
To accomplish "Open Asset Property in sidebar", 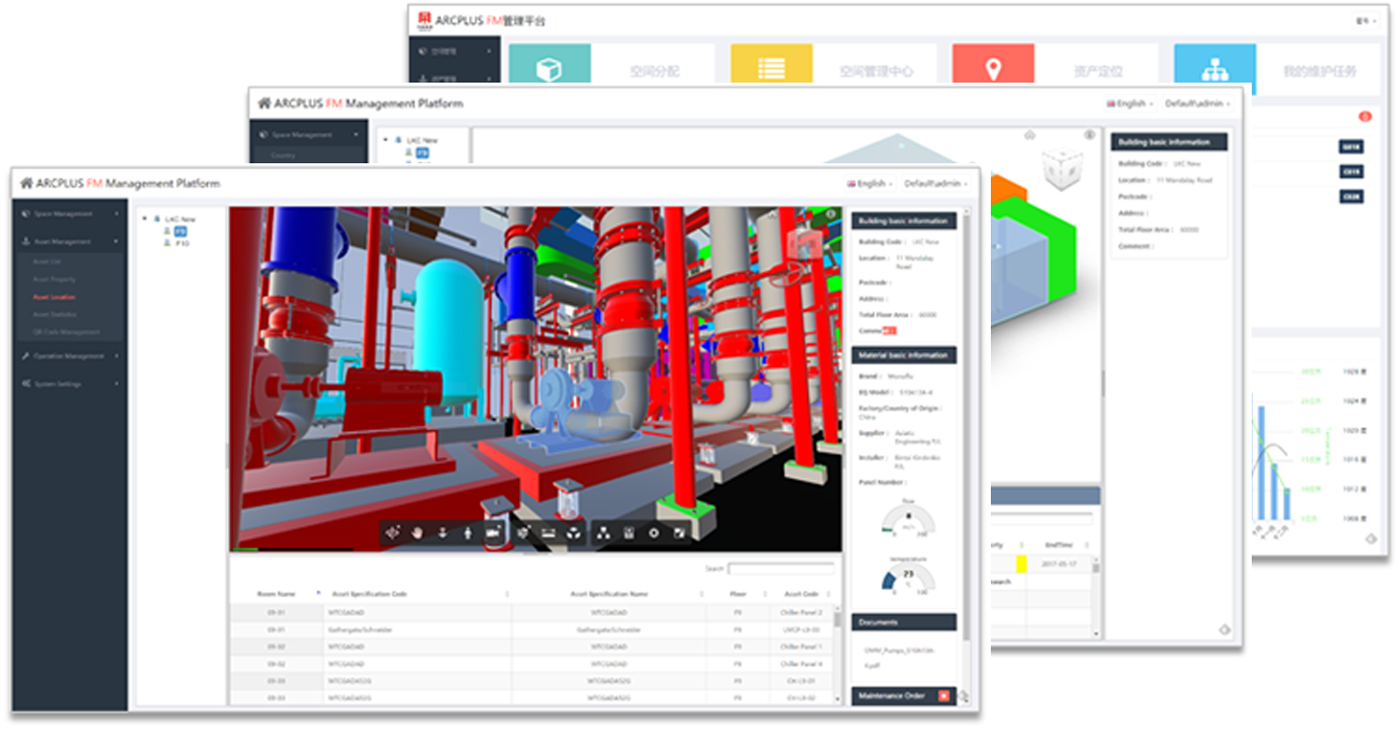I will pos(54,279).
